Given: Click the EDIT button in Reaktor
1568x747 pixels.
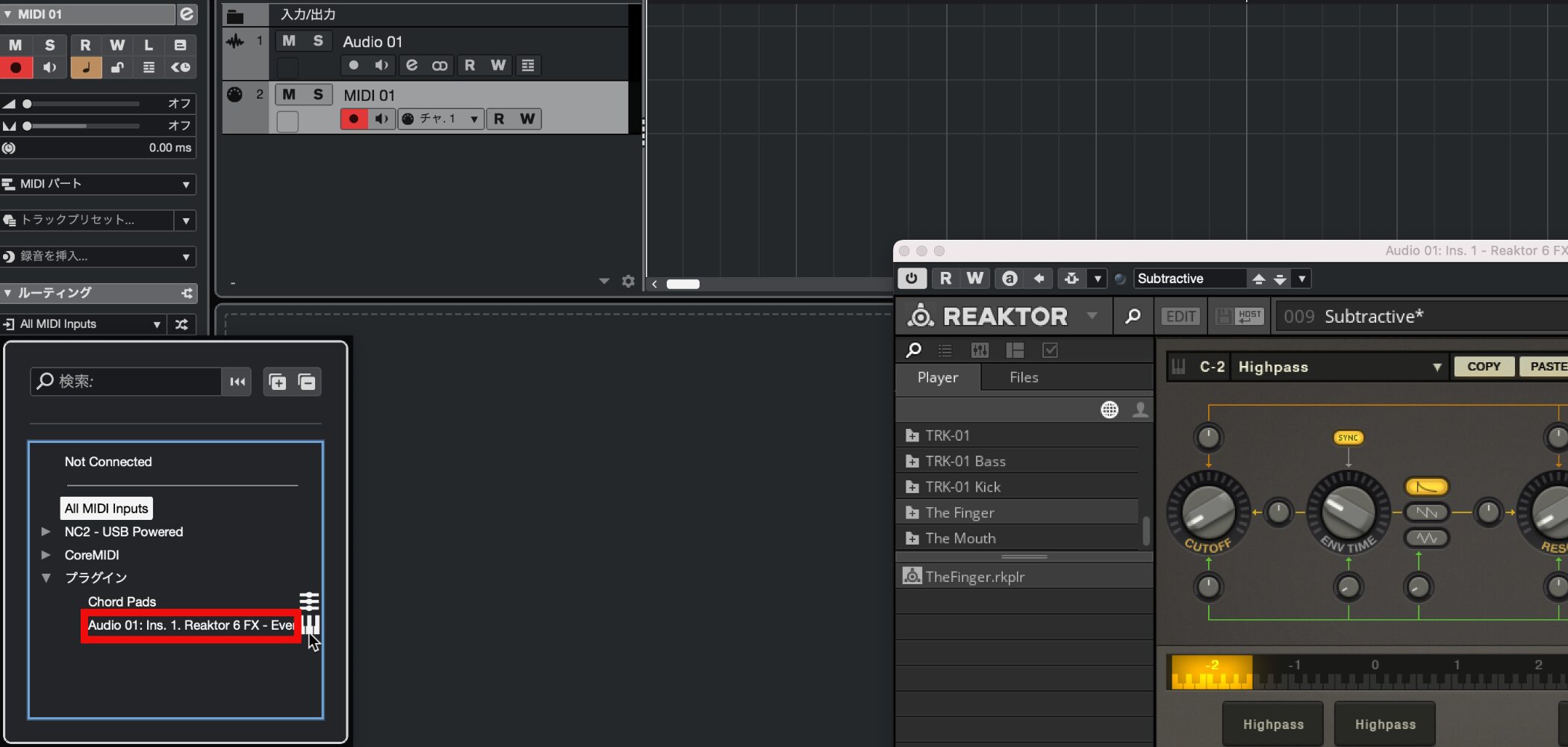Looking at the screenshot, I should [1180, 317].
